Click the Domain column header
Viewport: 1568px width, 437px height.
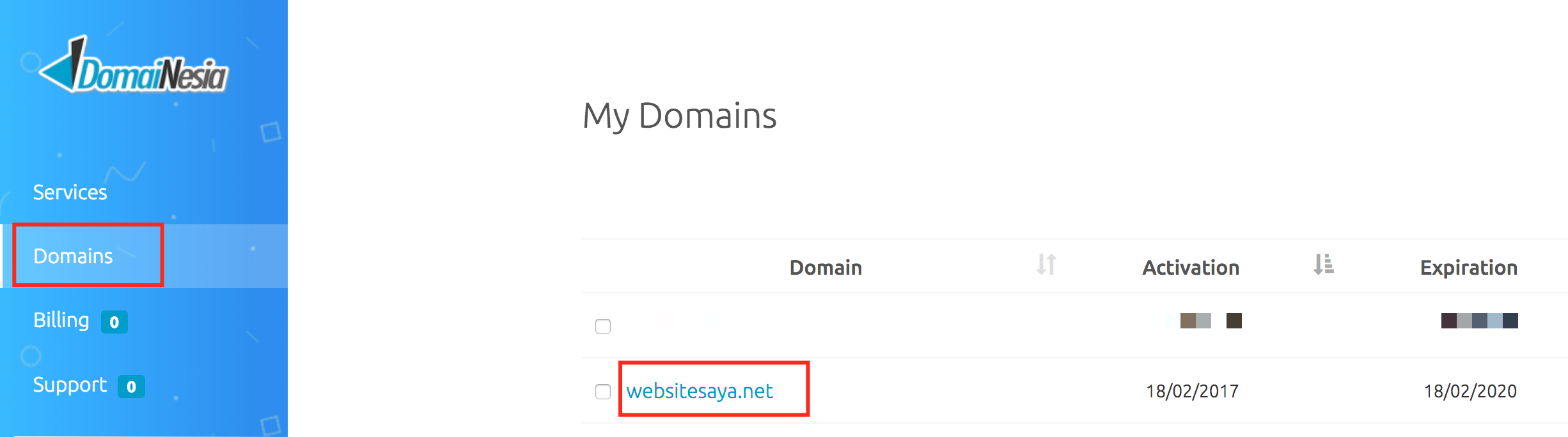(x=826, y=268)
